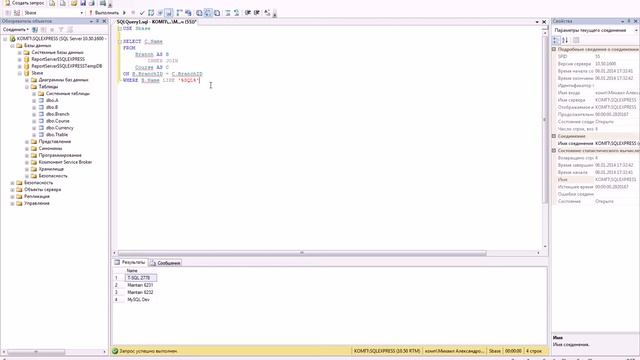This screenshot has height=360, width=640.
Task: Collapse the Базы данных folder
Action: 12,46
